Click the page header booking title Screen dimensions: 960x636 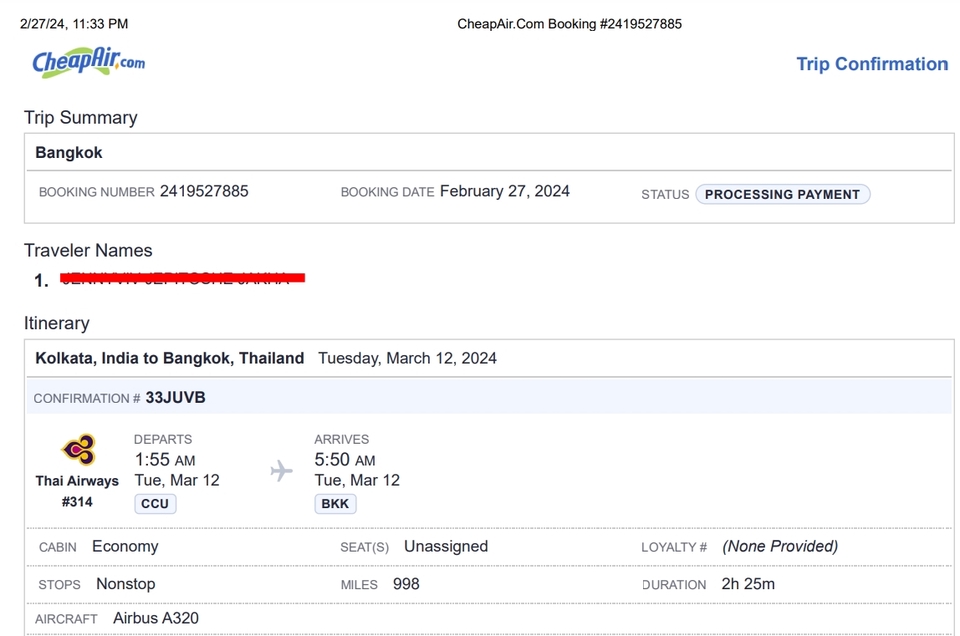[569, 24]
